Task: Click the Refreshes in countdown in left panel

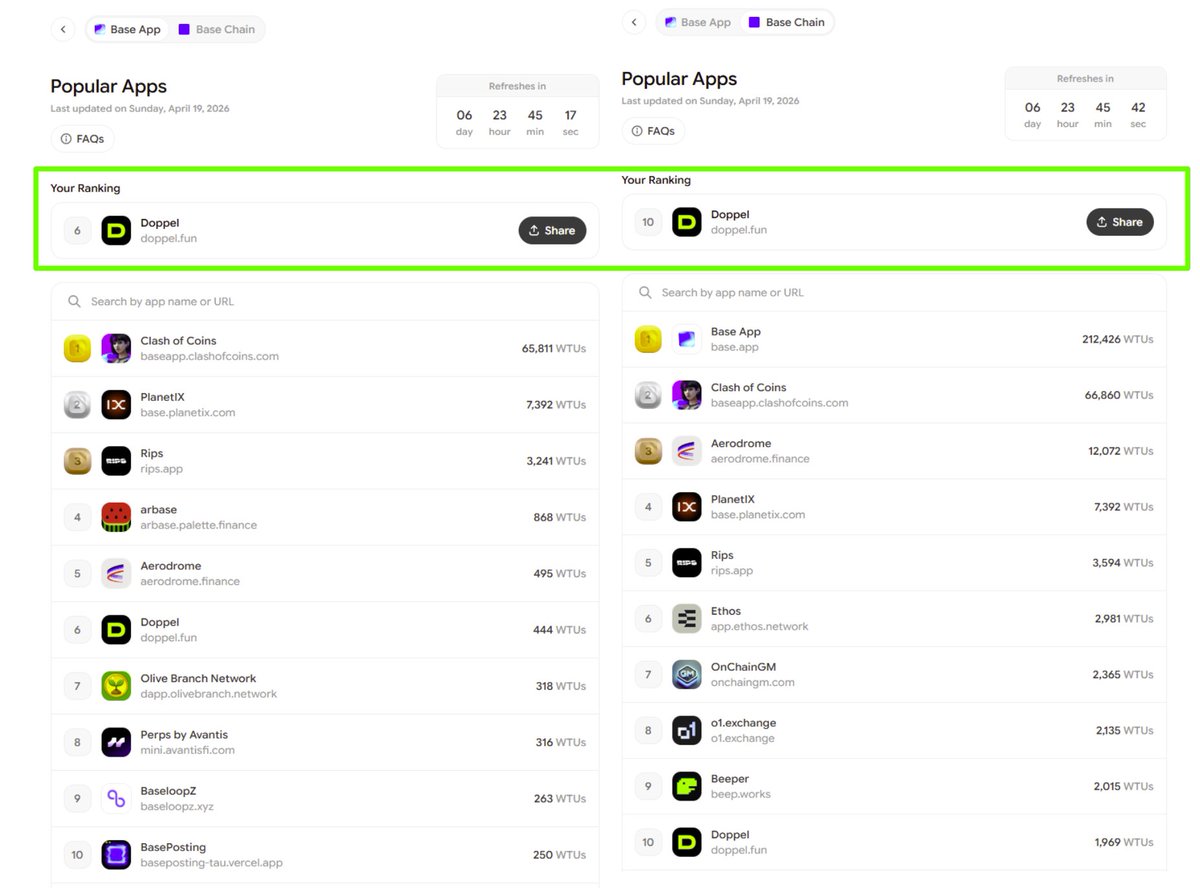Action: [x=517, y=111]
